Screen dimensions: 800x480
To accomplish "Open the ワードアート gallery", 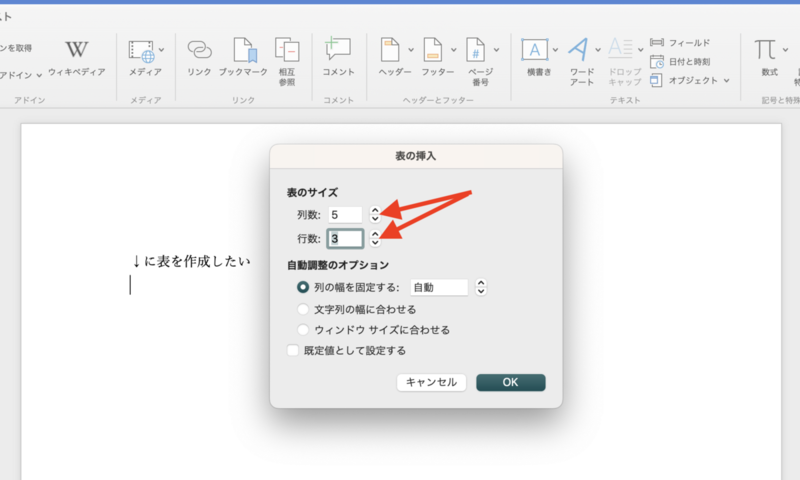I will (x=578, y=49).
